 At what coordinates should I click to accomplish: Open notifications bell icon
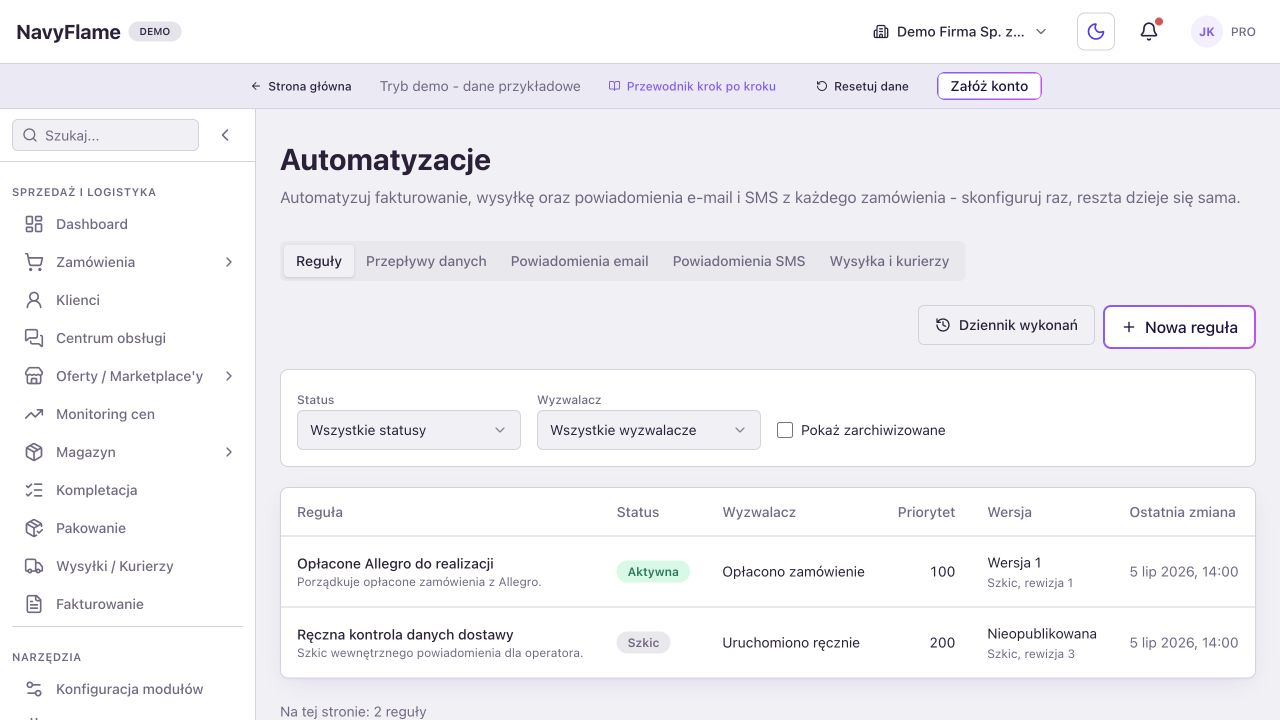tap(1149, 32)
